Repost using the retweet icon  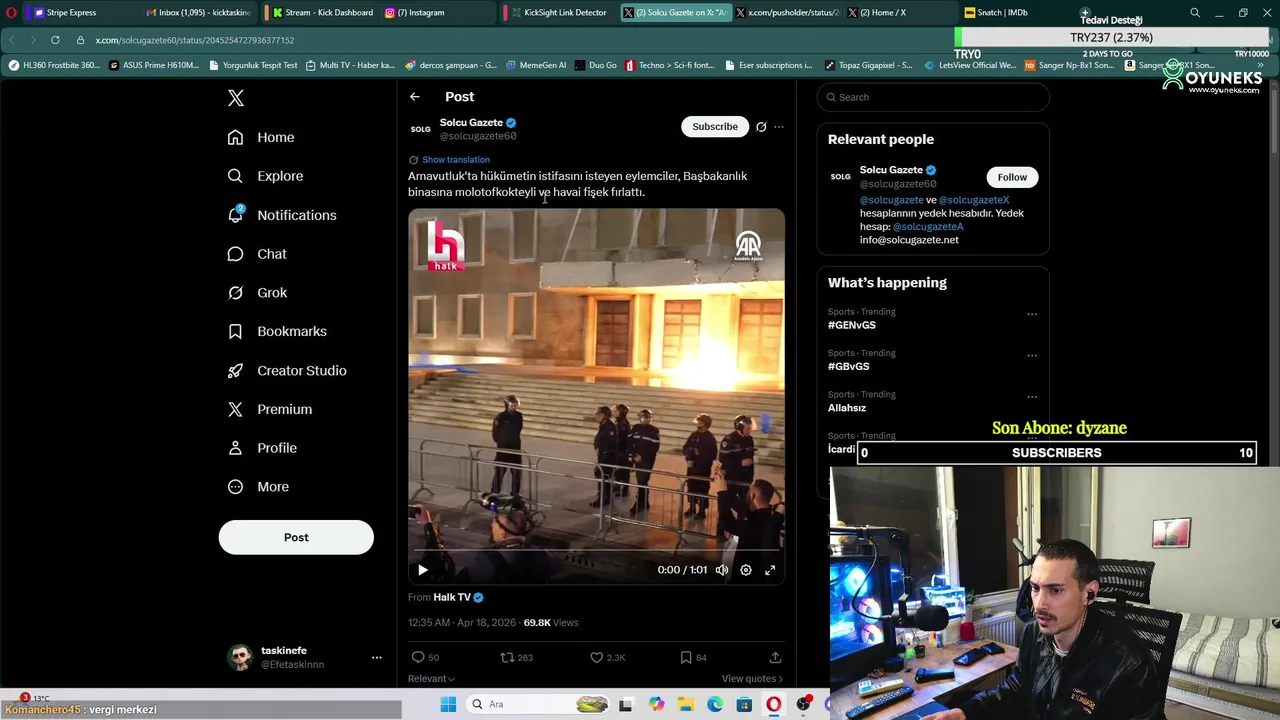[x=507, y=657]
